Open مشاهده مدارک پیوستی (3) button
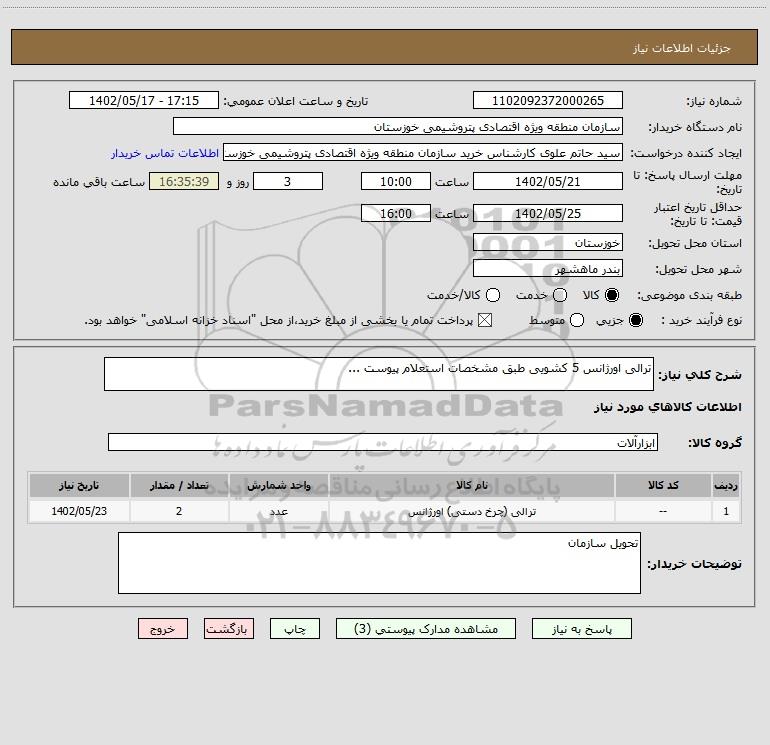The height and width of the screenshot is (745, 770). 426,629
